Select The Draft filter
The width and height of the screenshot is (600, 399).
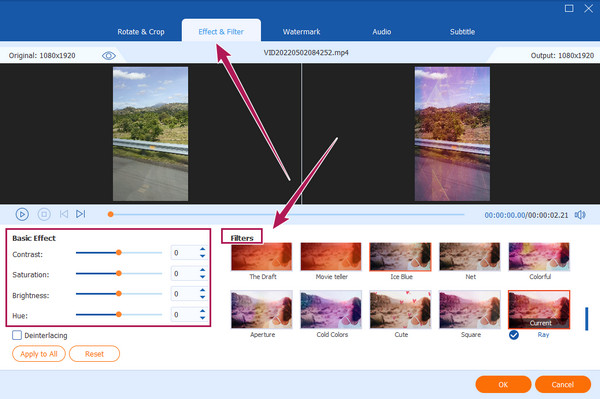[262, 257]
